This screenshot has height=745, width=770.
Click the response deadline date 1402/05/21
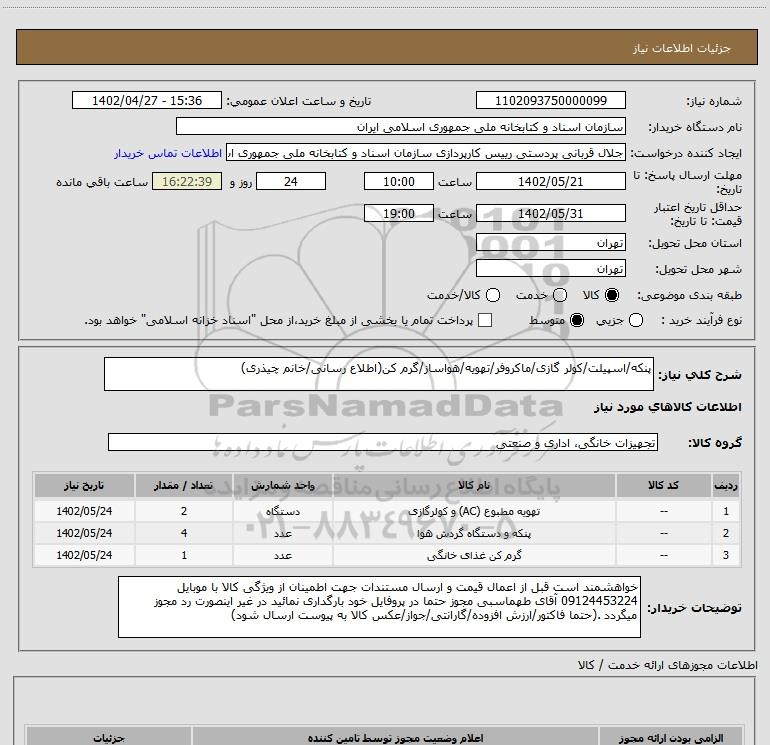pos(550,181)
